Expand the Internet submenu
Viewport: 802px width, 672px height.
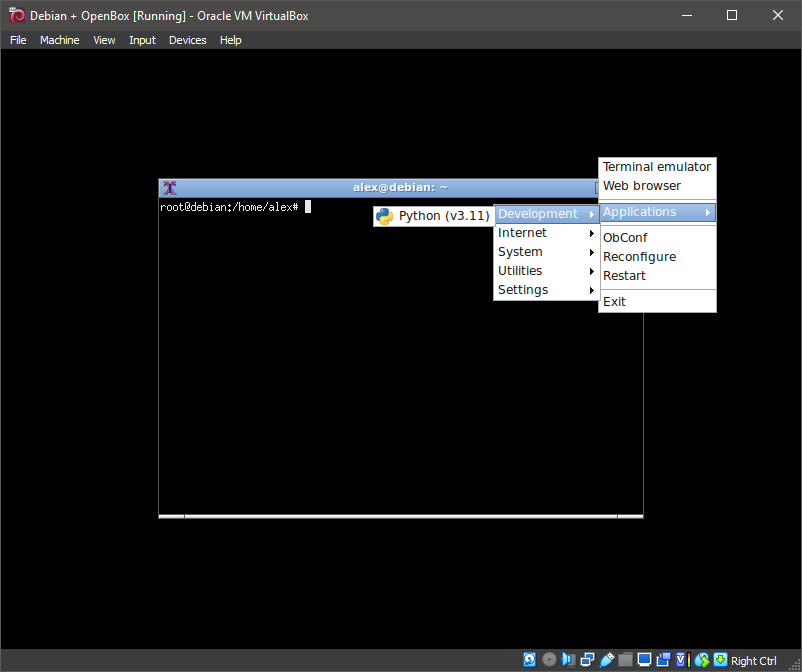[522, 232]
